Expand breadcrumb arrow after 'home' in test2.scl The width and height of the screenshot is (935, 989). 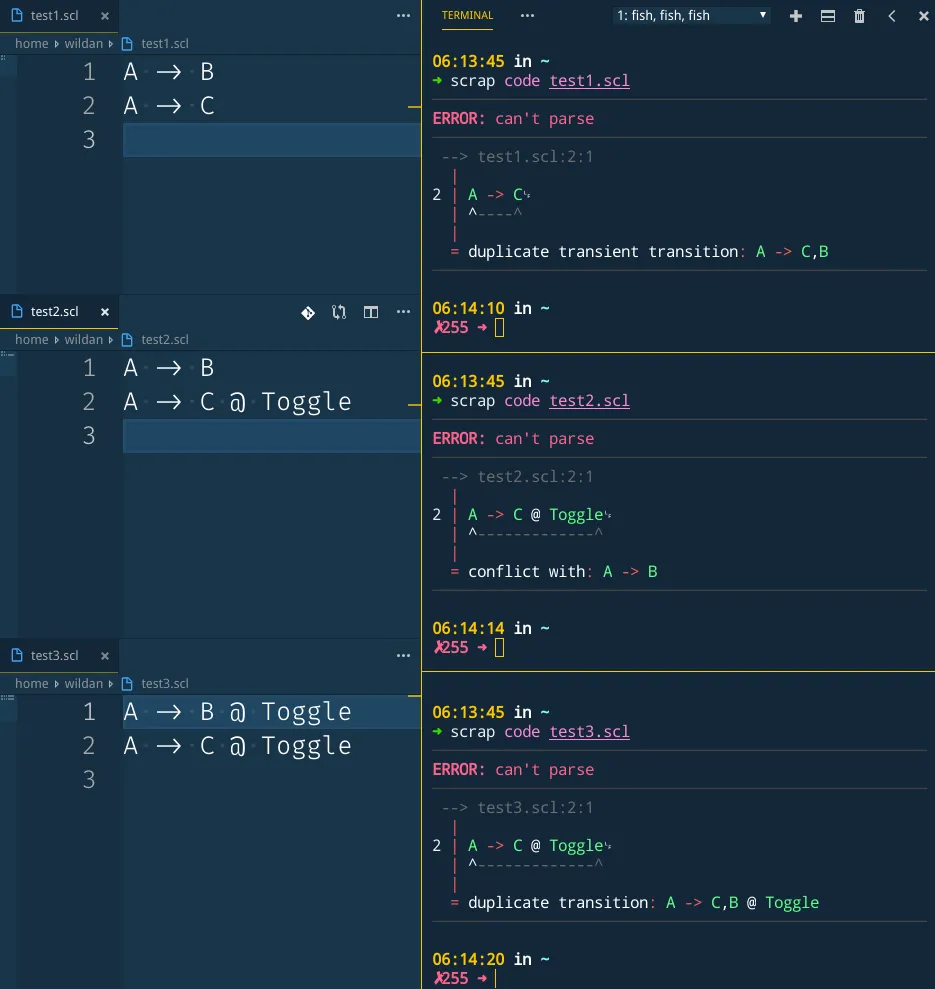click(56, 339)
